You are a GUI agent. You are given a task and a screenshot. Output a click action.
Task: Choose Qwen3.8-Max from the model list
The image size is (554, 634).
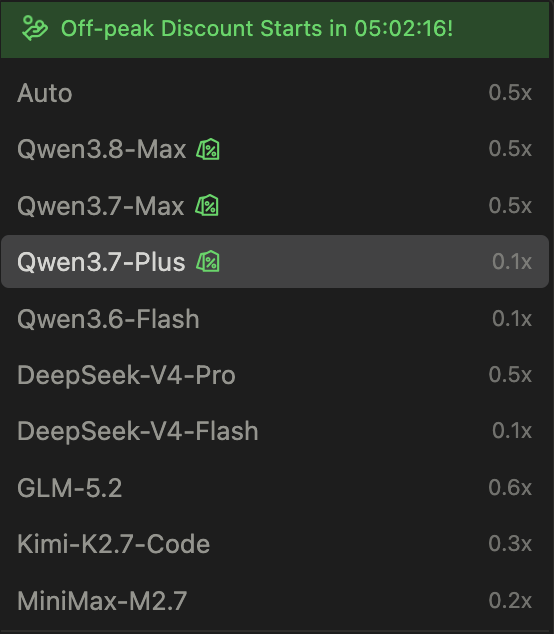pos(275,149)
